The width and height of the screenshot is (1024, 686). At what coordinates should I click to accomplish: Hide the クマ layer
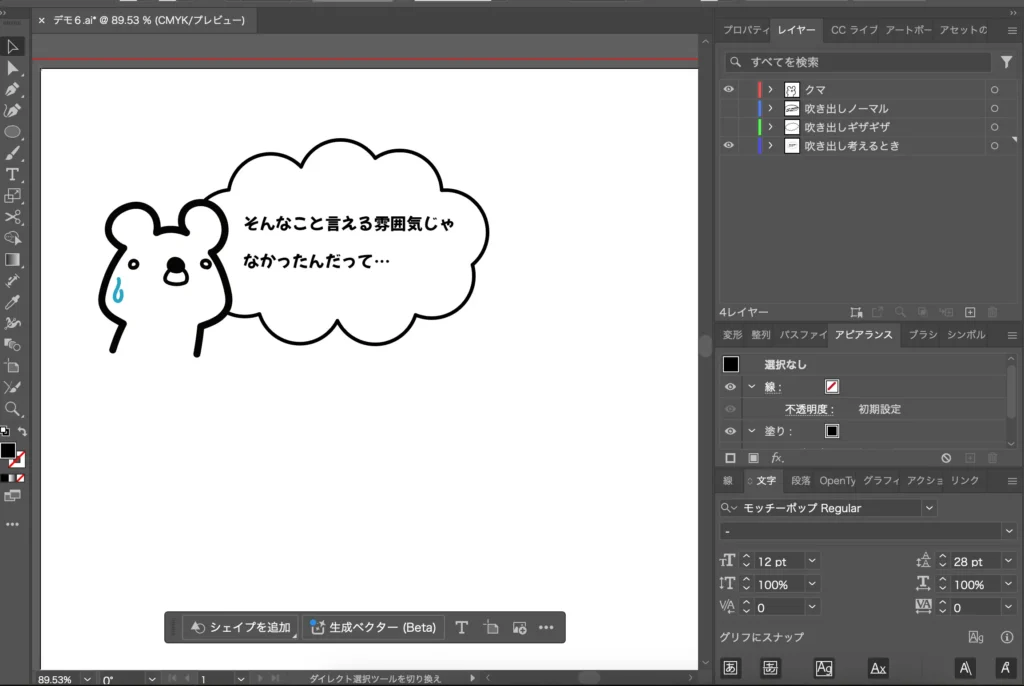coord(729,89)
